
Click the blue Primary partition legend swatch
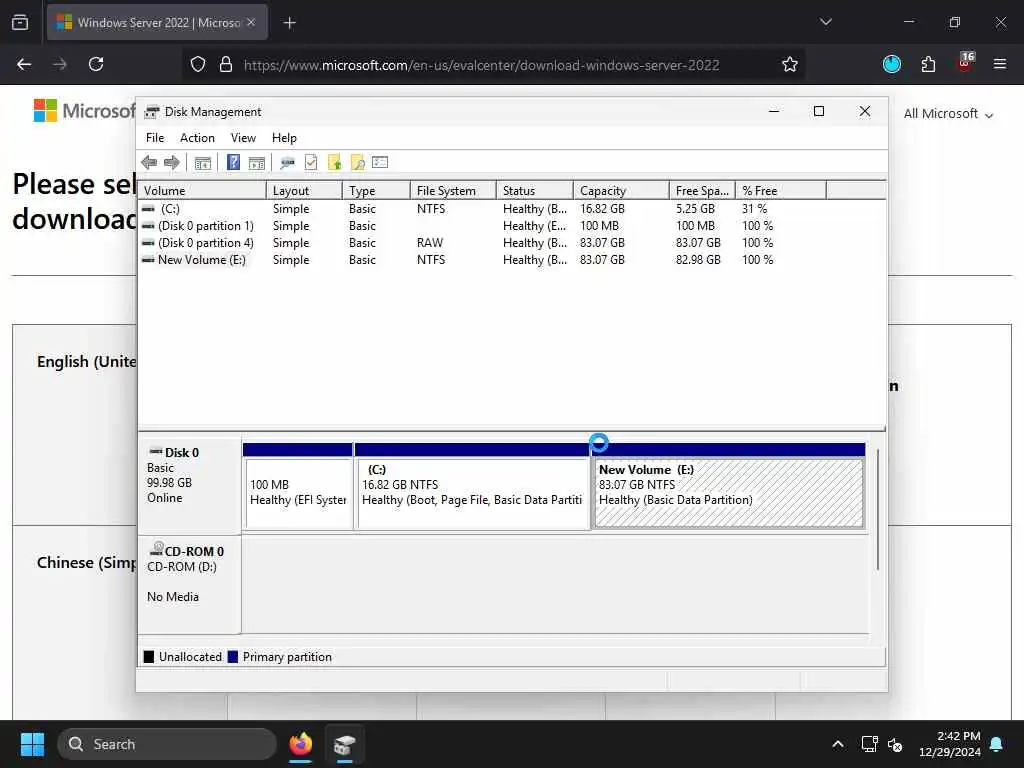232,657
